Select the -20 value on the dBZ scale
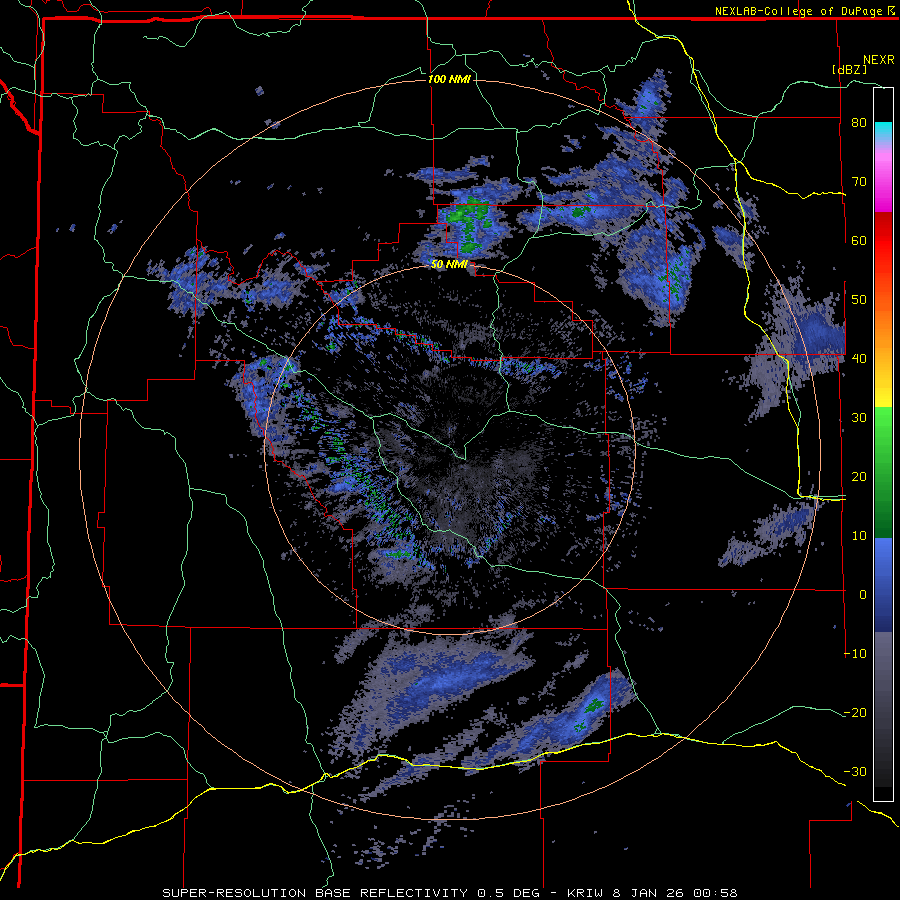Image resolution: width=900 pixels, height=900 pixels. pyautogui.click(x=855, y=713)
